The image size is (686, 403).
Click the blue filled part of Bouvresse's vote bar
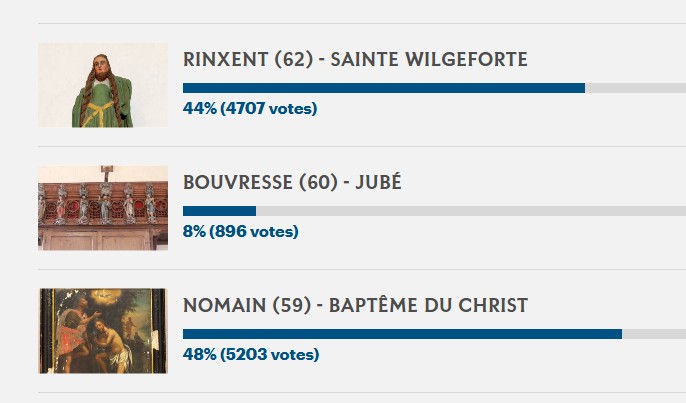pos(219,211)
